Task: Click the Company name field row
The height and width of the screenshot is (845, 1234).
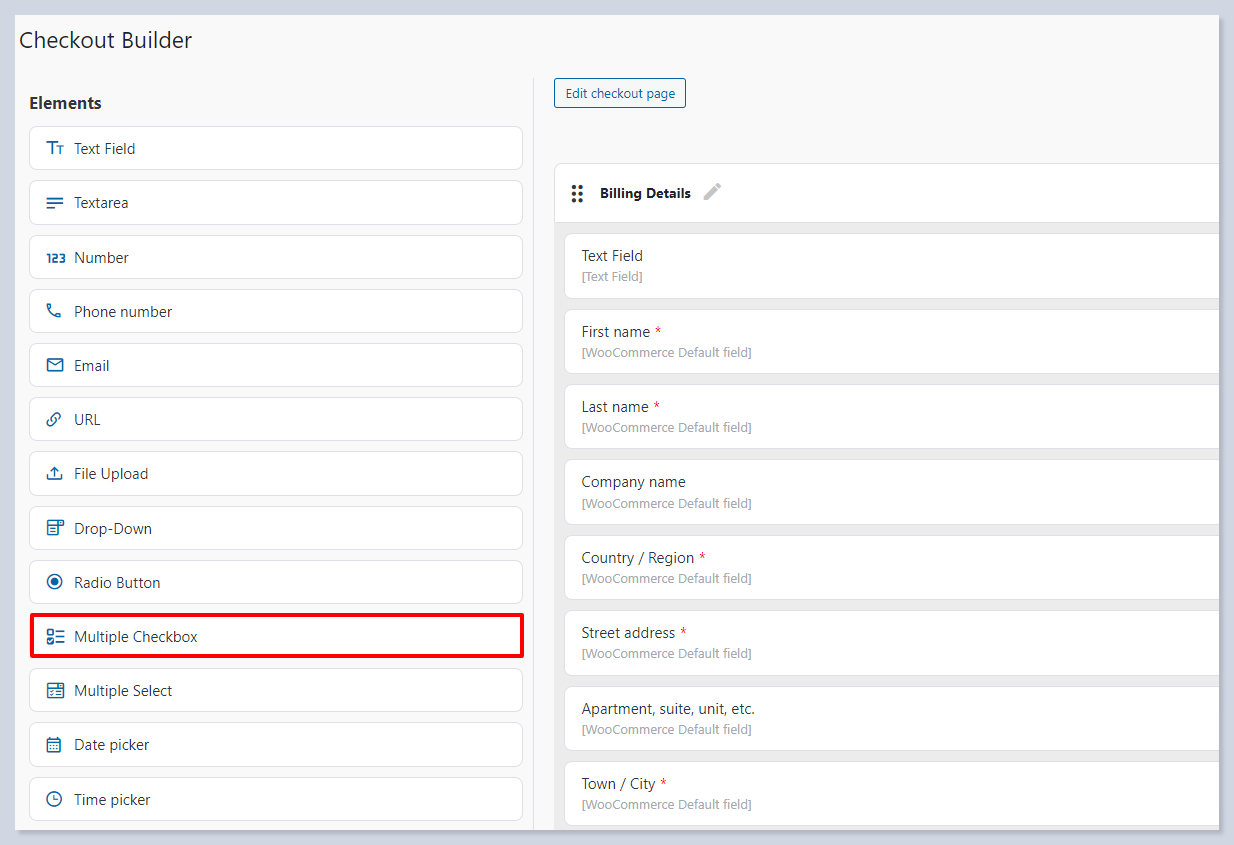Action: [x=890, y=492]
